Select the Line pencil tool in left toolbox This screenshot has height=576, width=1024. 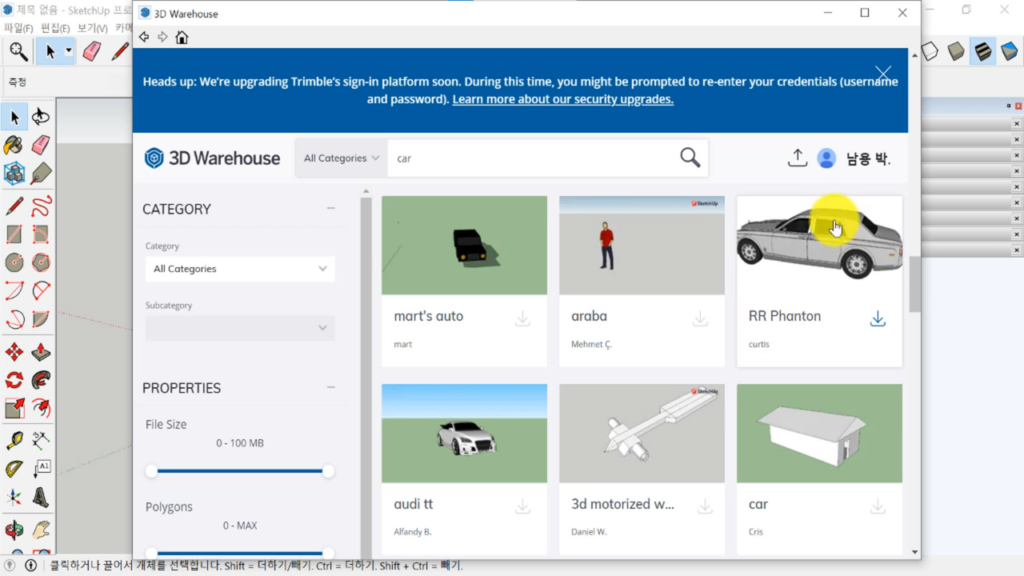pos(14,206)
